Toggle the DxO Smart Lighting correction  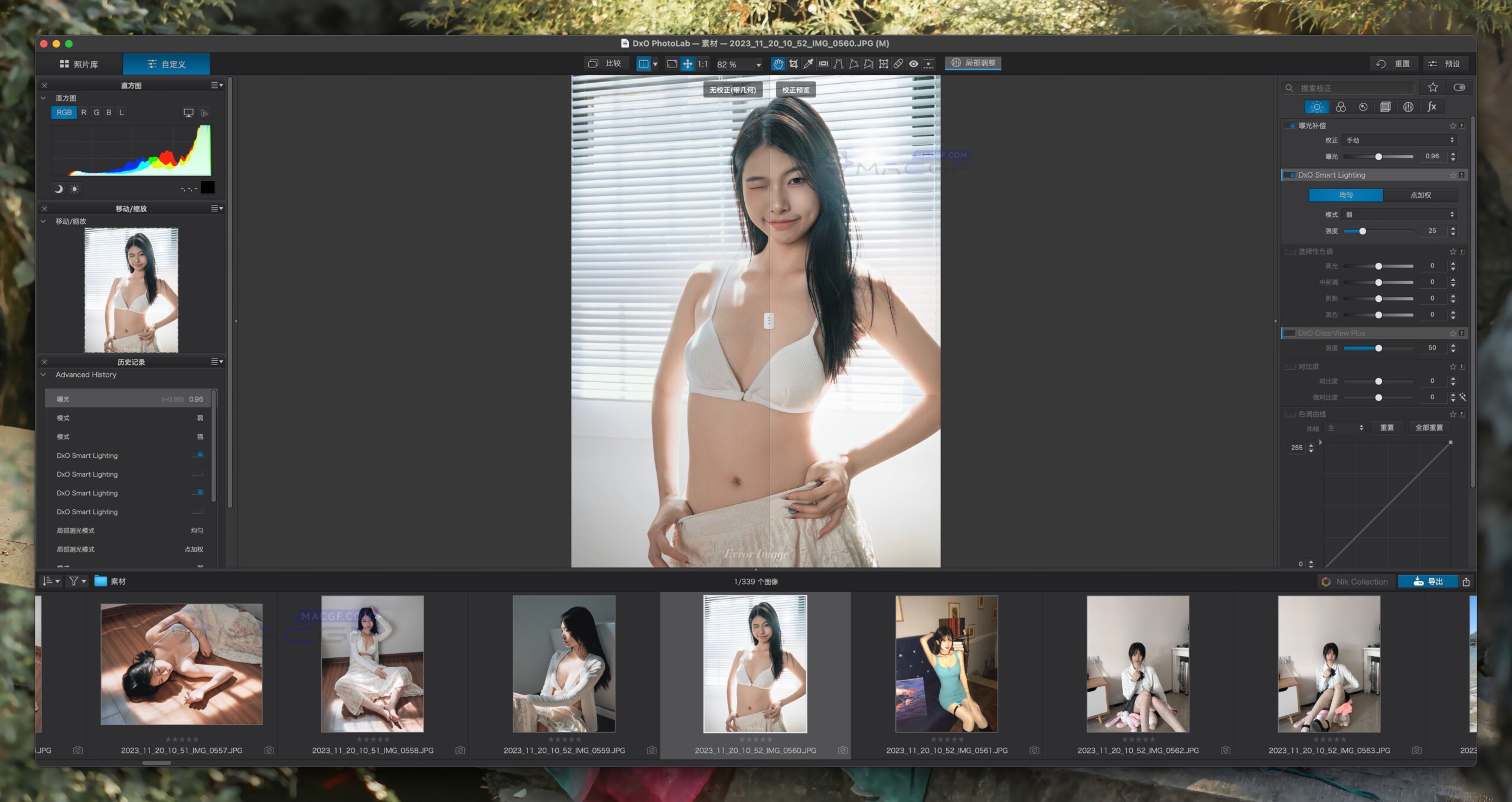point(1290,175)
